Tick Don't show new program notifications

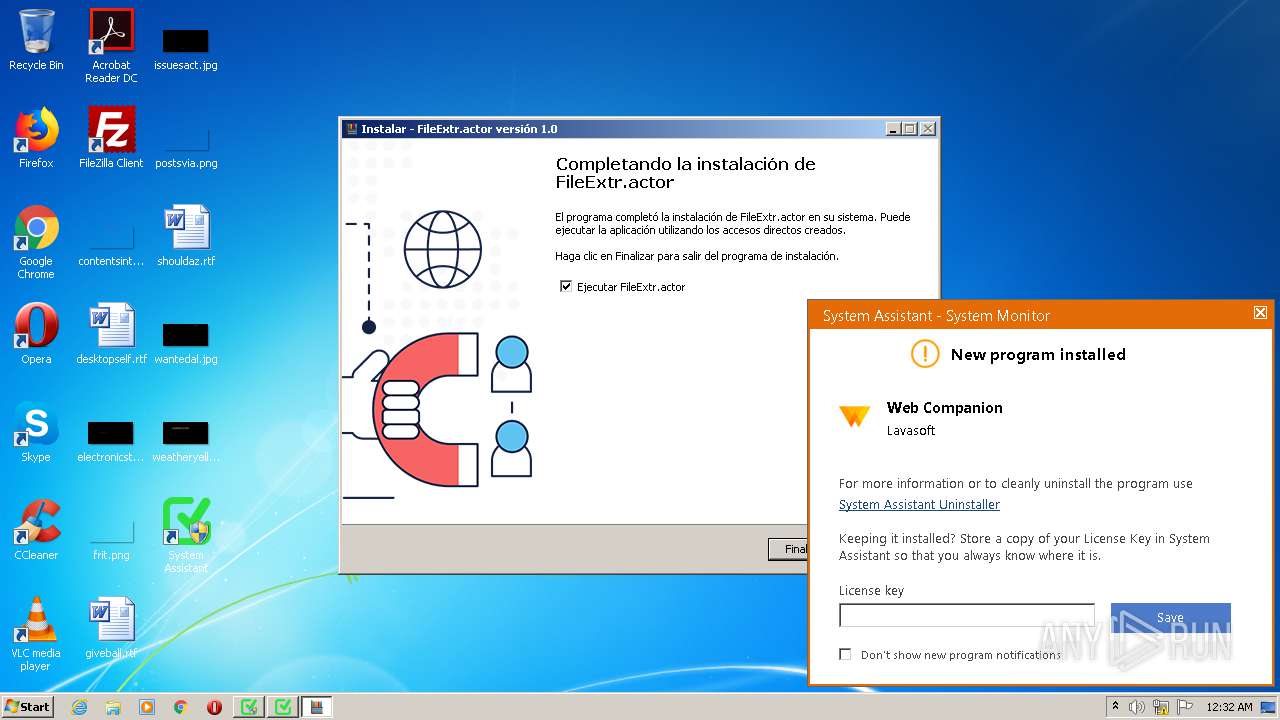[846, 655]
